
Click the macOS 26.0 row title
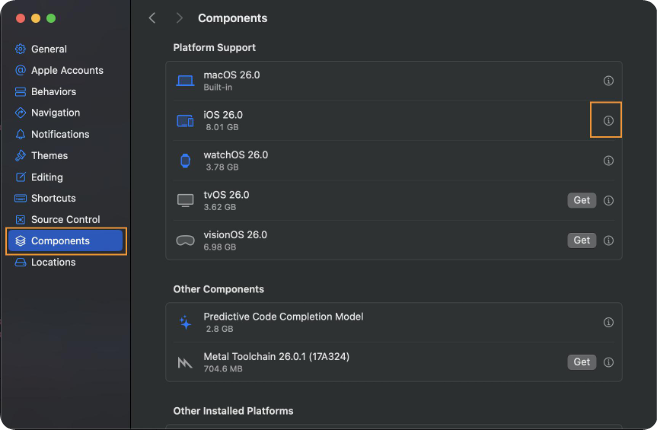click(x=232, y=75)
